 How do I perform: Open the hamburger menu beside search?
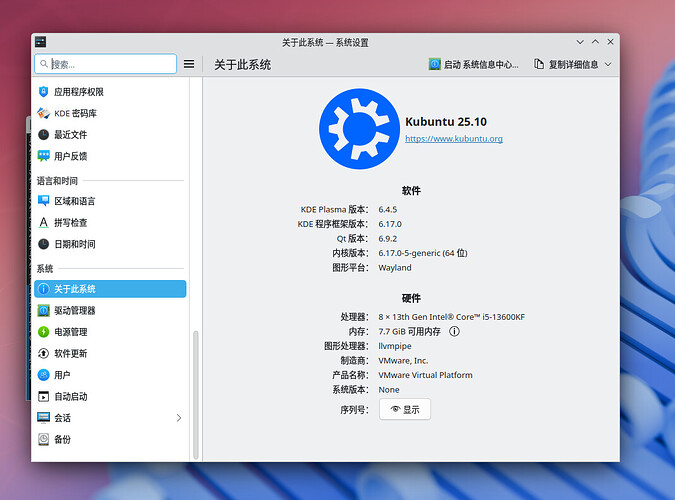tap(189, 64)
